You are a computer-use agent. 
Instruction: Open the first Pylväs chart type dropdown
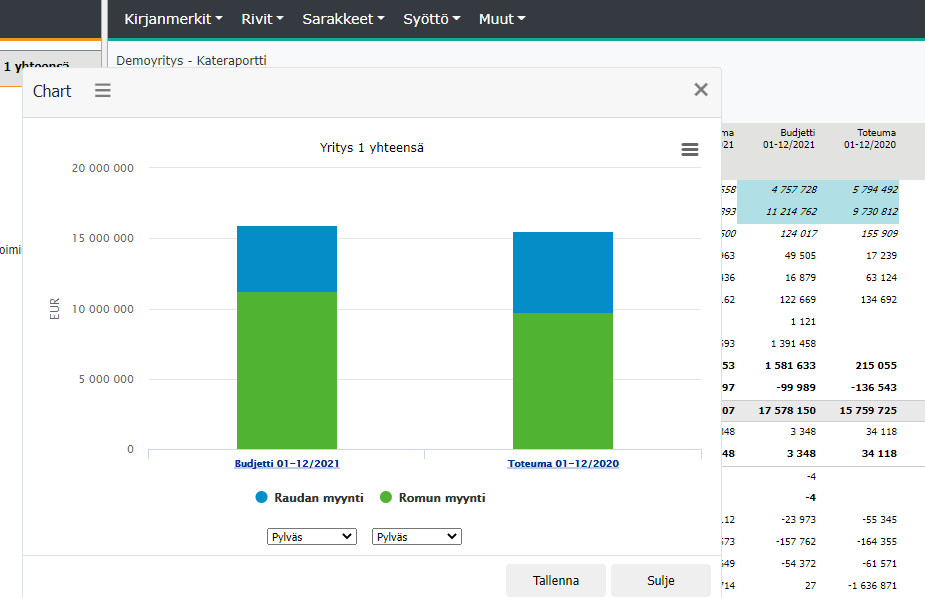coord(312,537)
